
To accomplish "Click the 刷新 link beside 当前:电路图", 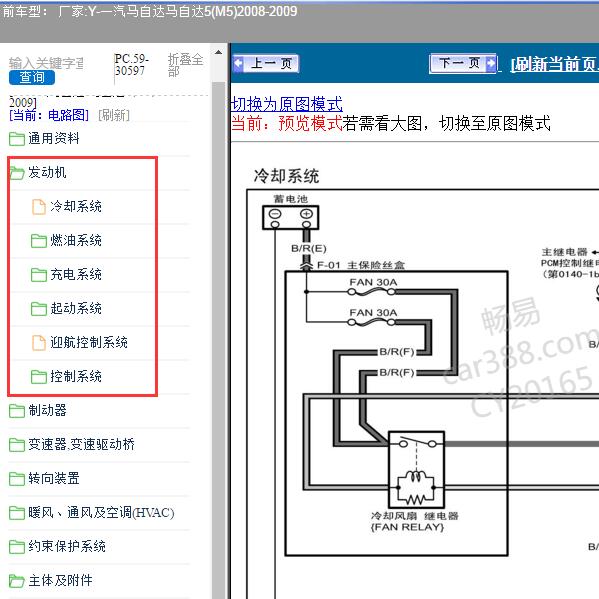I will pyautogui.click(x=114, y=115).
